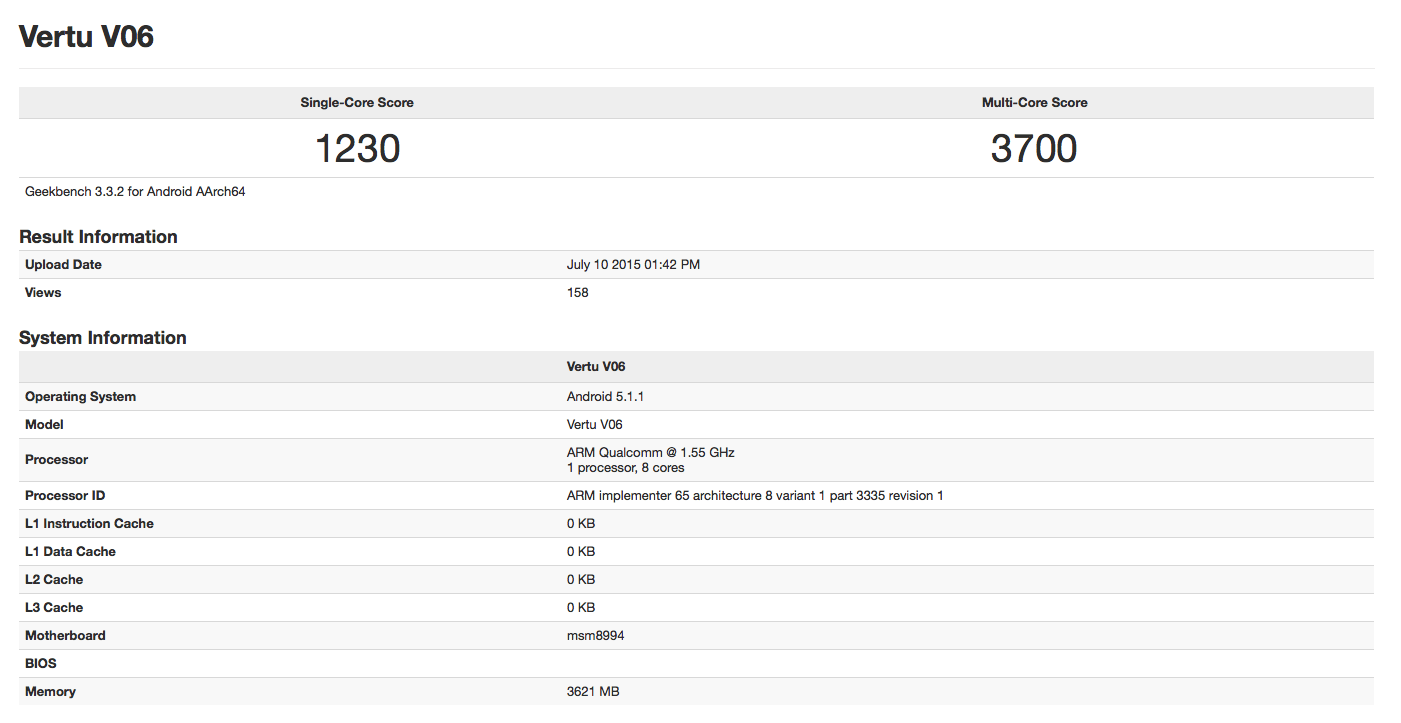Click the Model row label
Viewport: 1401px width, 723px height.
[44, 425]
